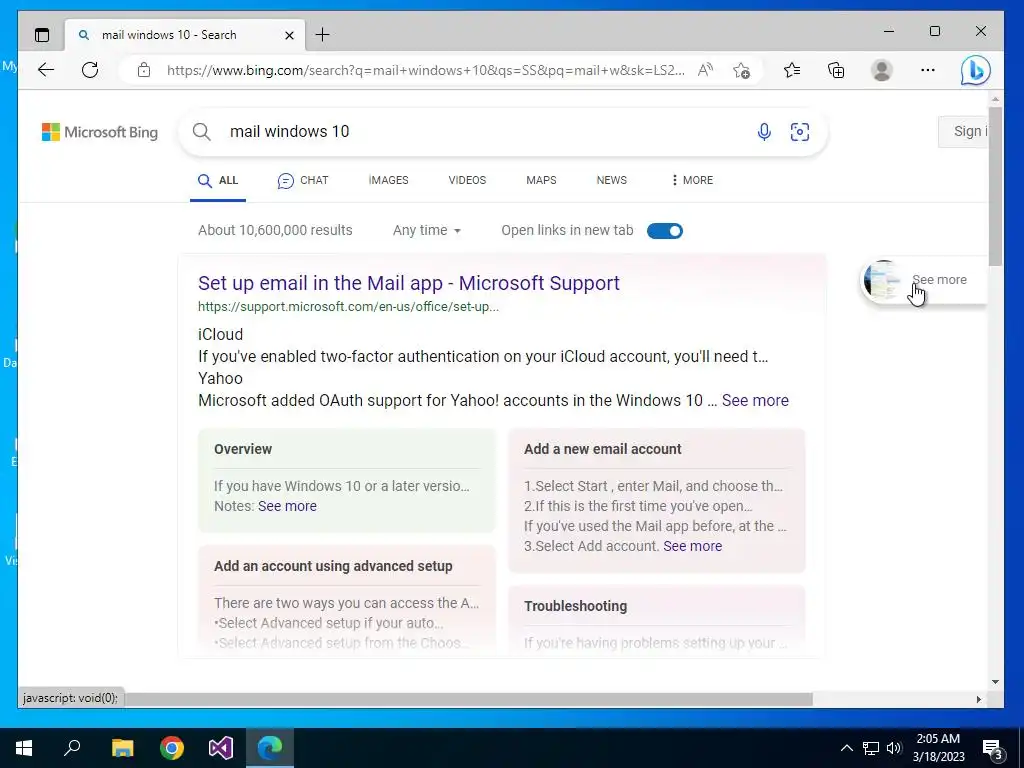1024x768 pixels.
Task: Refresh the page
Action: tap(90, 70)
